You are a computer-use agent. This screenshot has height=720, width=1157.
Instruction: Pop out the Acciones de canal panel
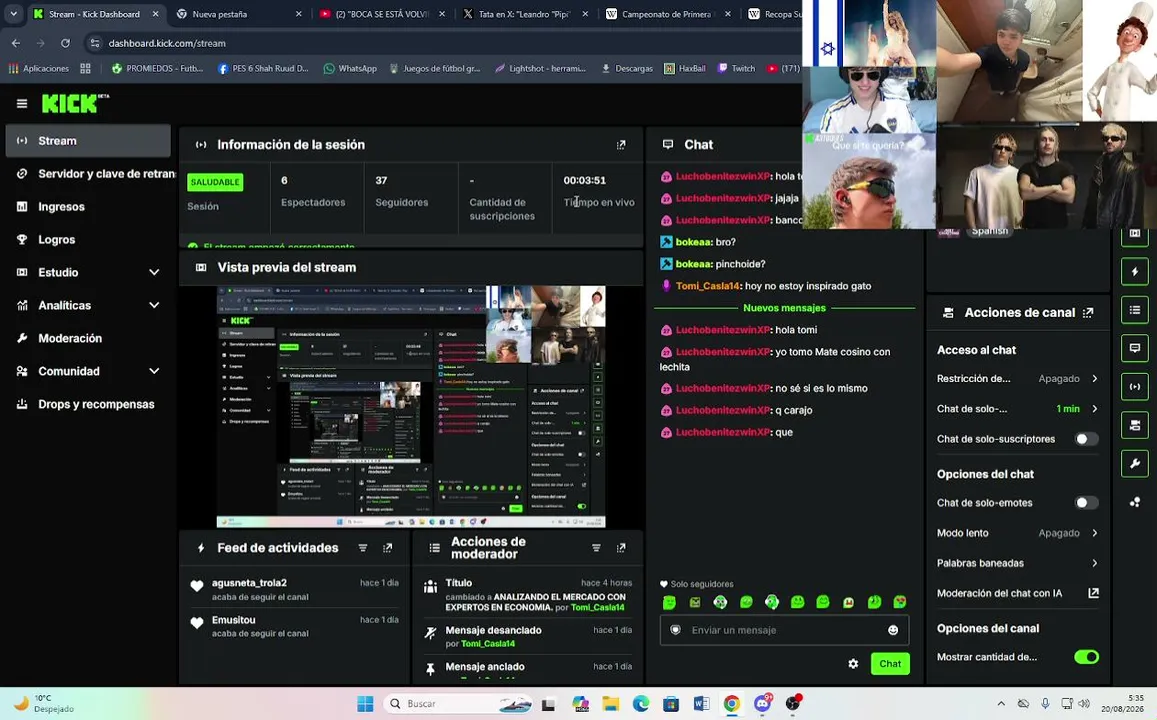tap(1088, 313)
